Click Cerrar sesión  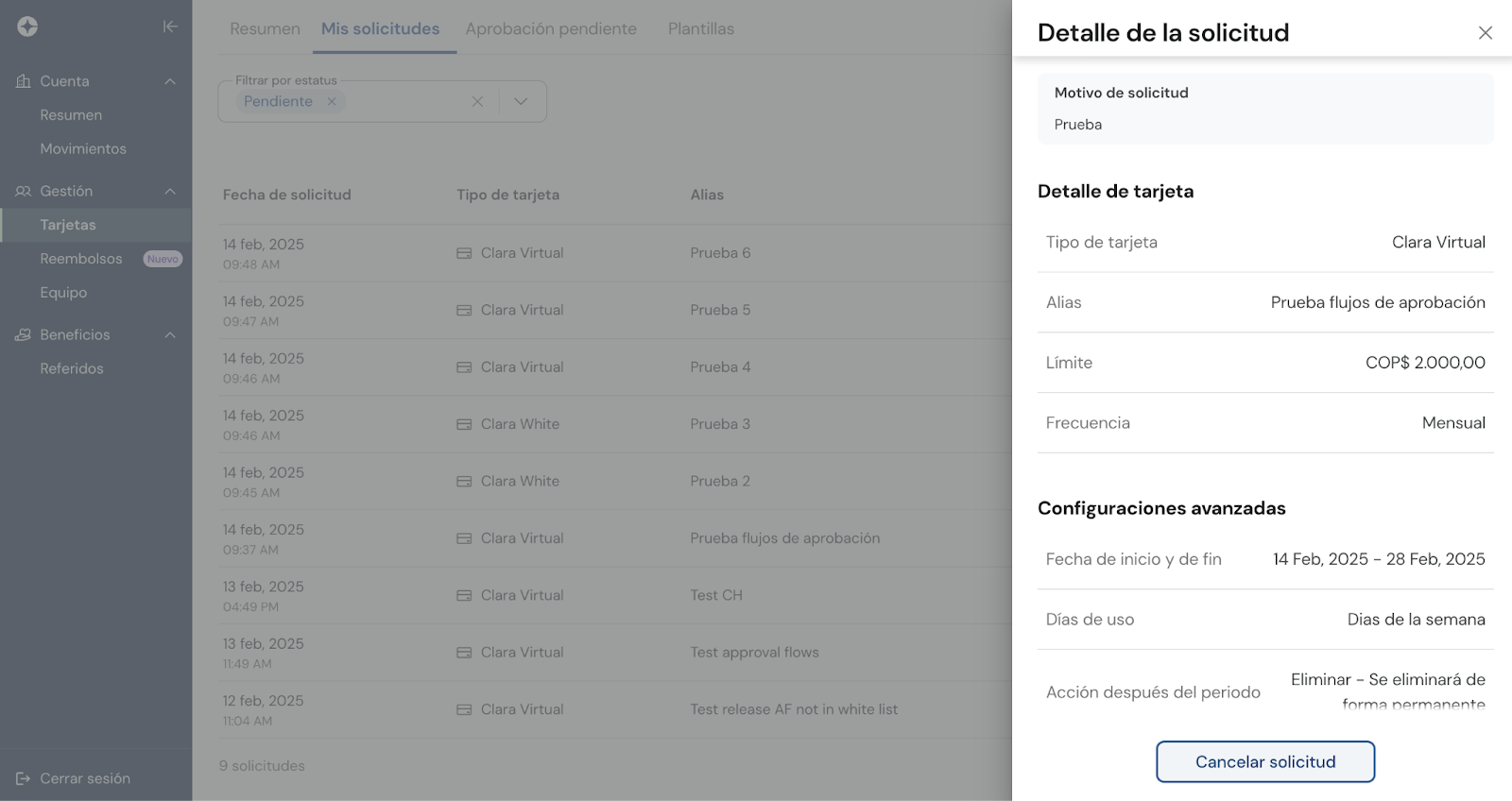85,778
